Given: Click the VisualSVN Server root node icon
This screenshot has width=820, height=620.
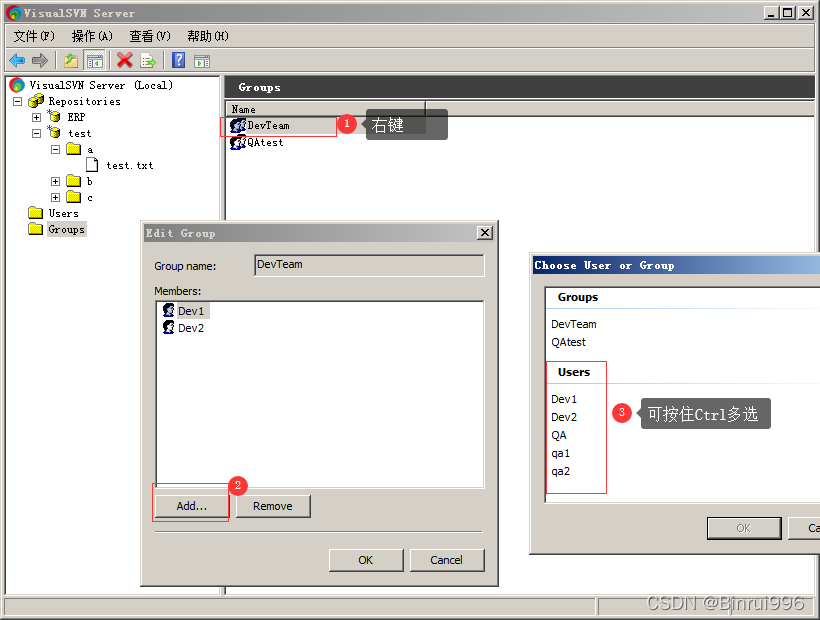Looking at the screenshot, I should [17, 85].
